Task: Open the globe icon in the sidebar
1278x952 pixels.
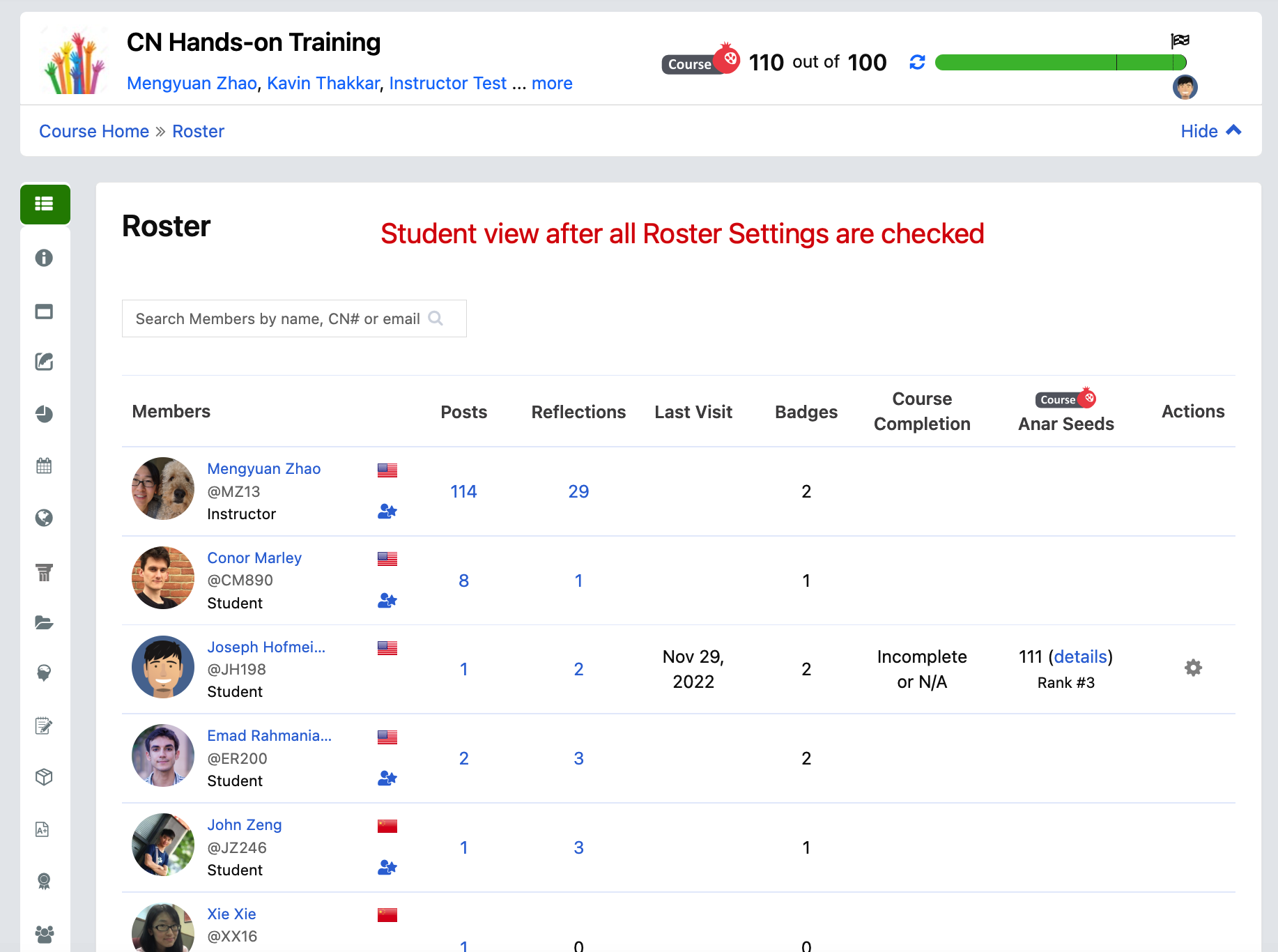Action: 44,518
